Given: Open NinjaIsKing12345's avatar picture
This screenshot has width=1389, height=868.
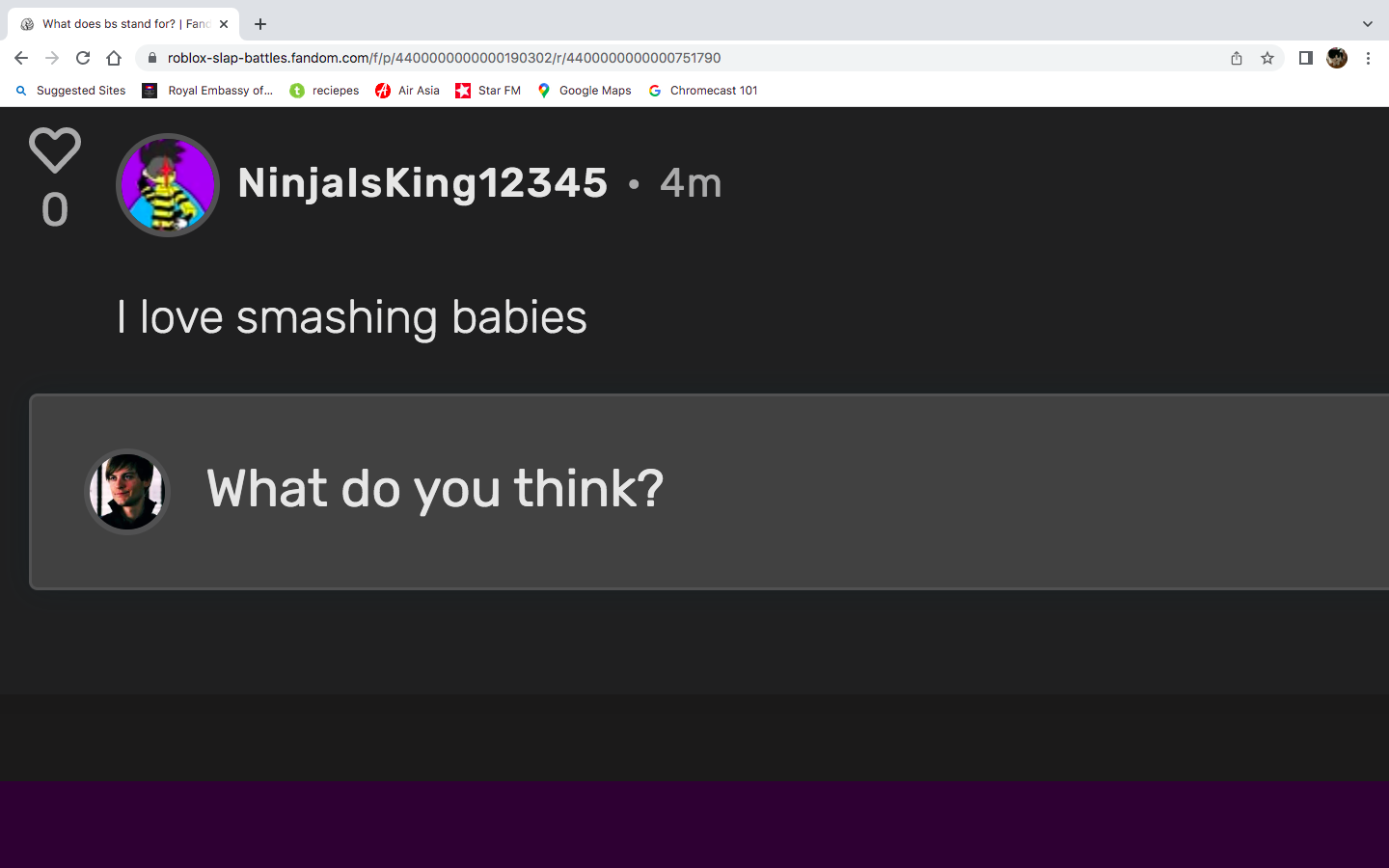Looking at the screenshot, I should click(x=168, y=185).
